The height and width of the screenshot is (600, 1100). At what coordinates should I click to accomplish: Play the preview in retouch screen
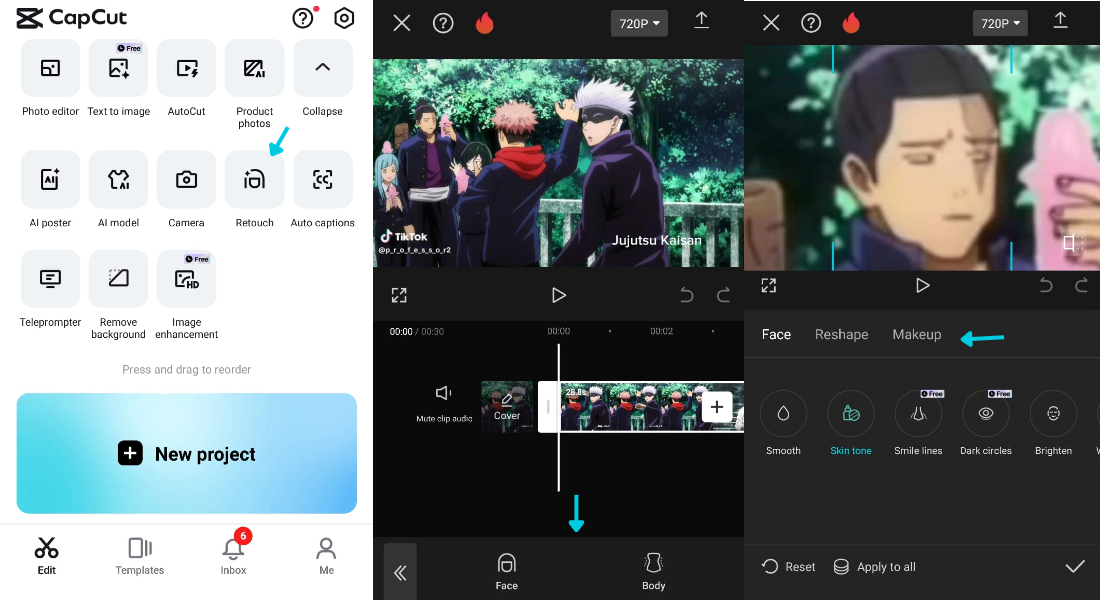[923, 286]
